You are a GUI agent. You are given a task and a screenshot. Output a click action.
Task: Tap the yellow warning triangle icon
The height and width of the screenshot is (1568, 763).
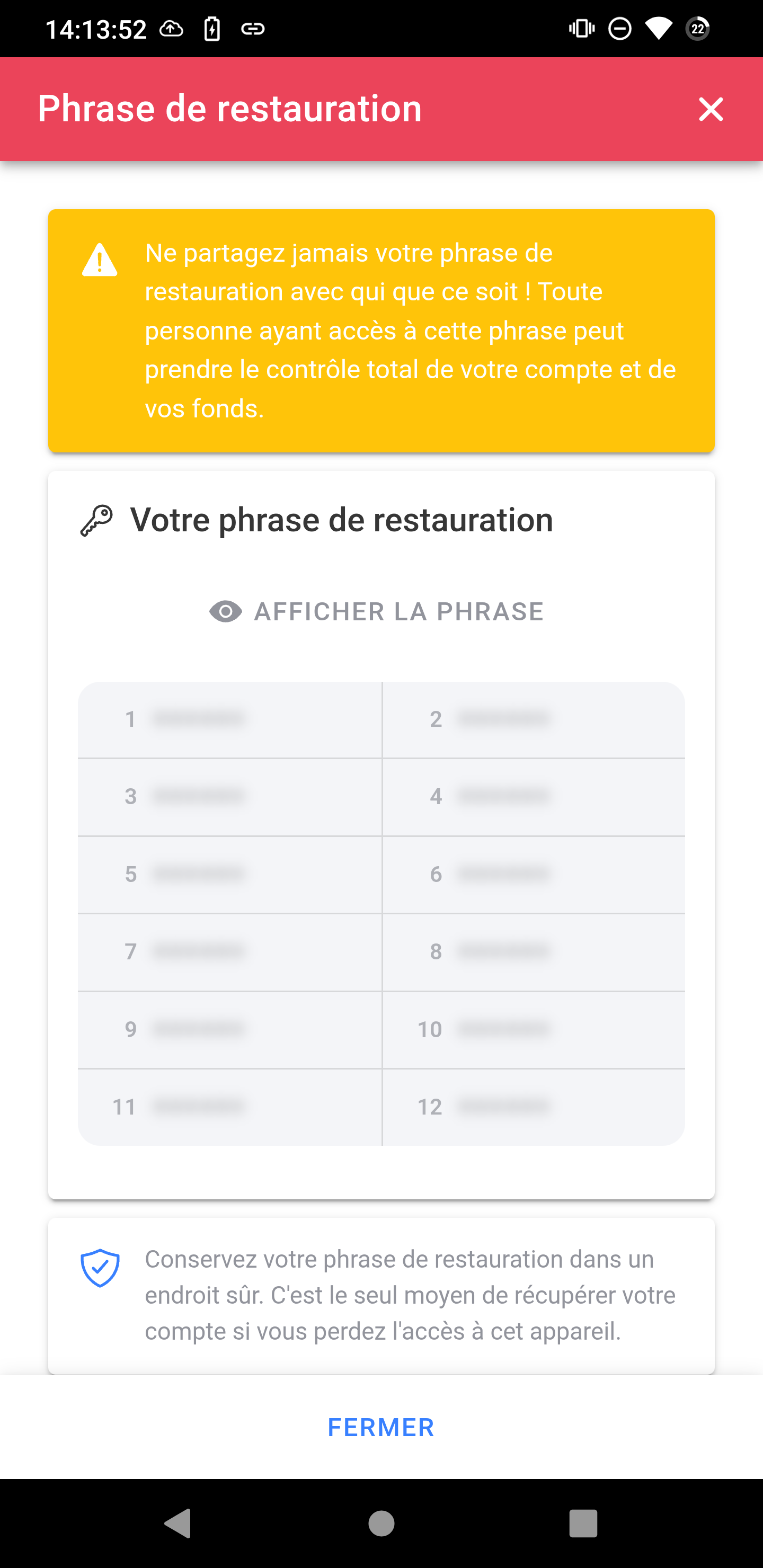coord(99,261)
